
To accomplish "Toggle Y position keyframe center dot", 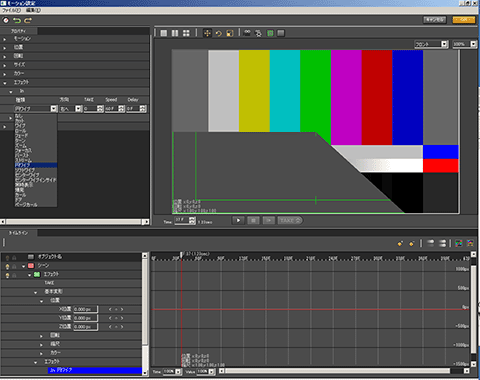I will point(116,318).
